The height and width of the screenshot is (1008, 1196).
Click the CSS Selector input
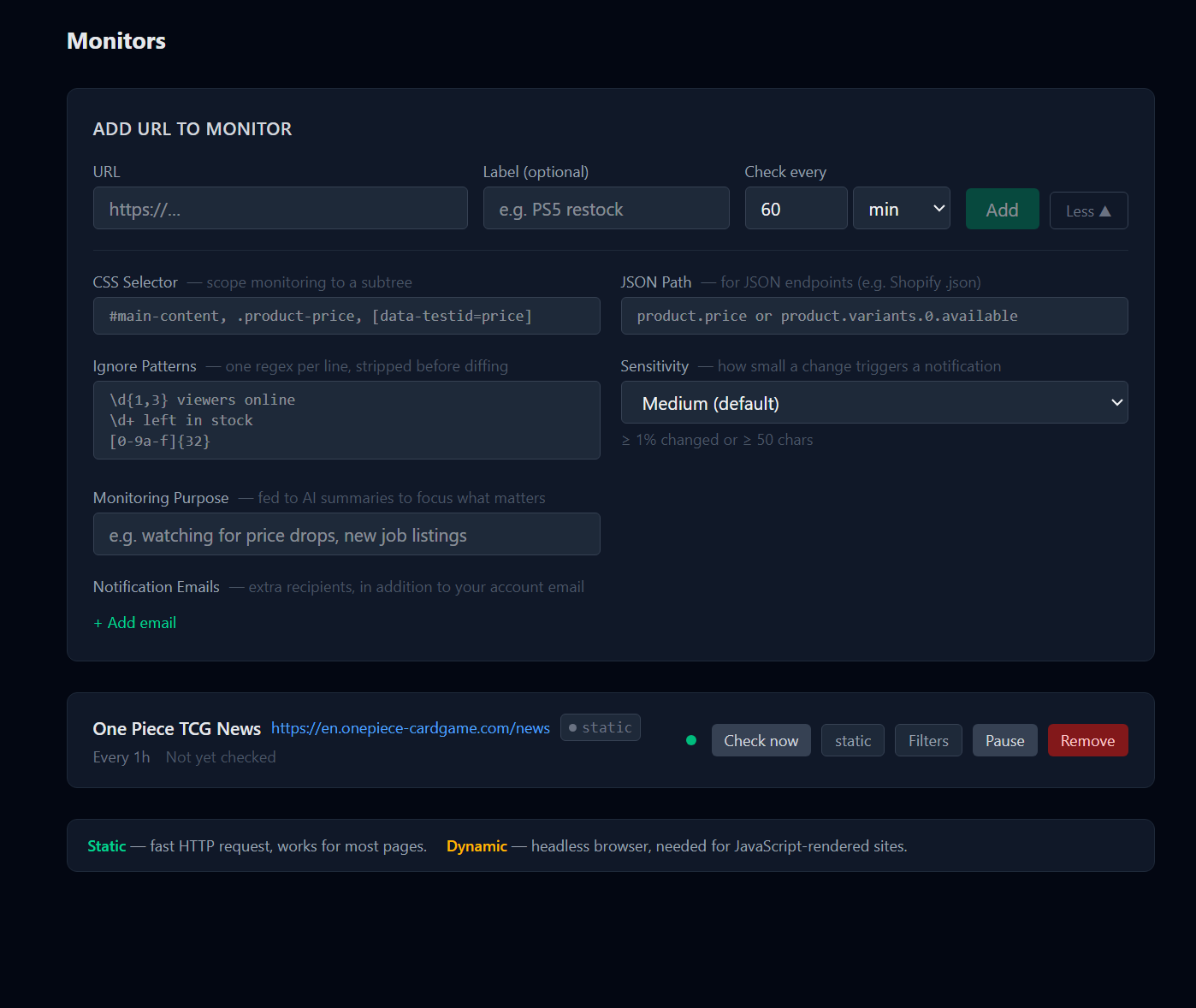click(x=346, y=316)
